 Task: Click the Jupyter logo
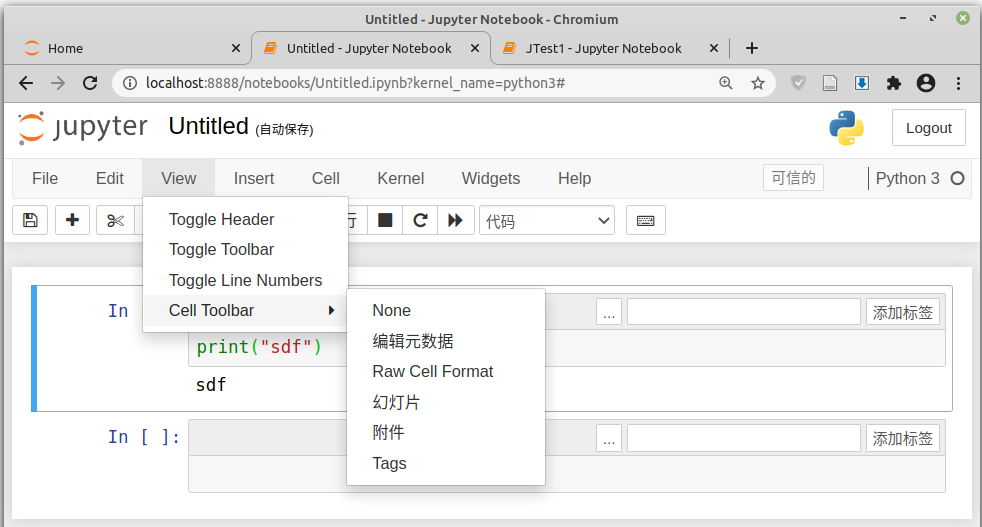point(83,128)
